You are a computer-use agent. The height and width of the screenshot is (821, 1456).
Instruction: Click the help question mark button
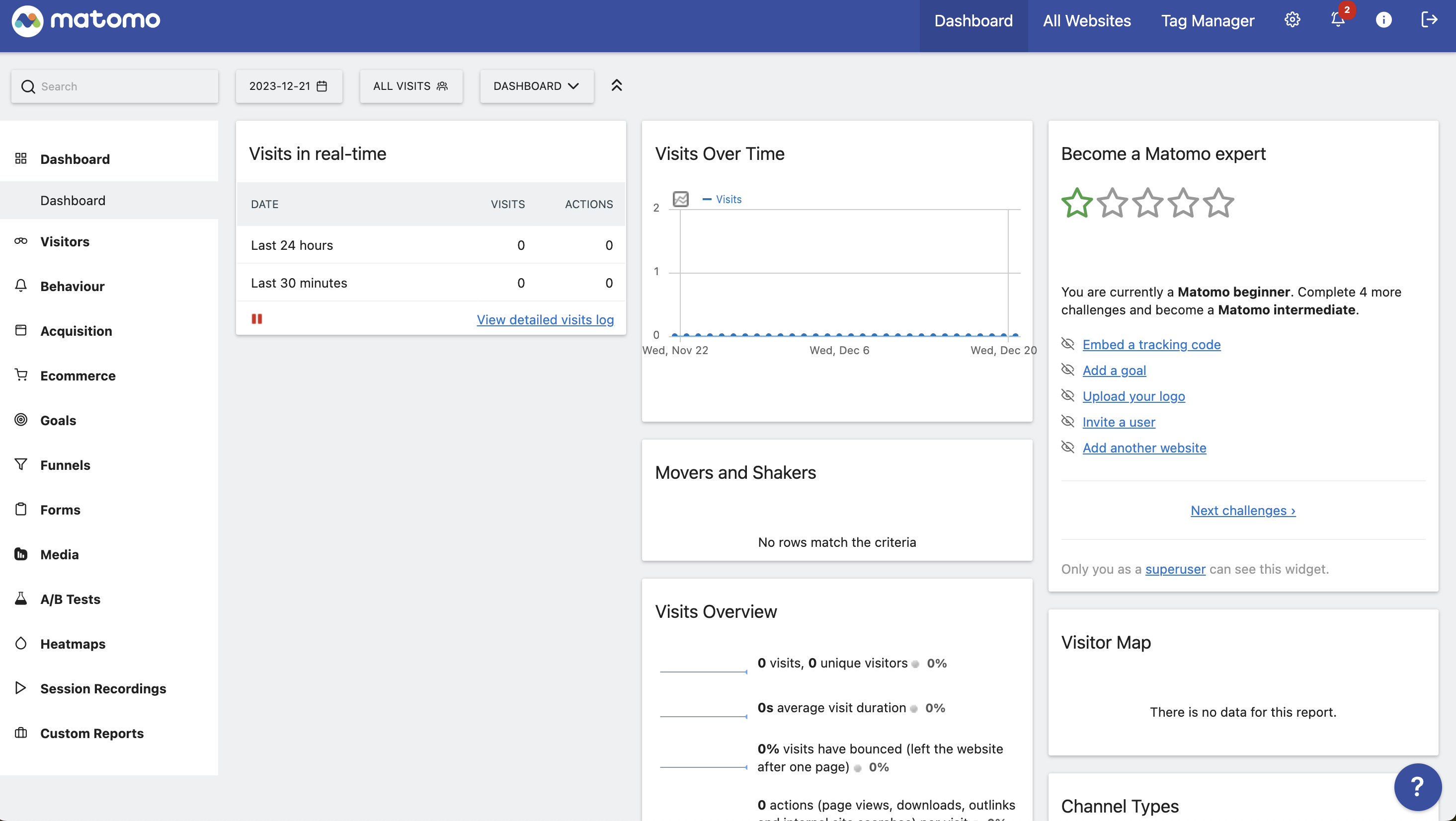pos(1418,787)
